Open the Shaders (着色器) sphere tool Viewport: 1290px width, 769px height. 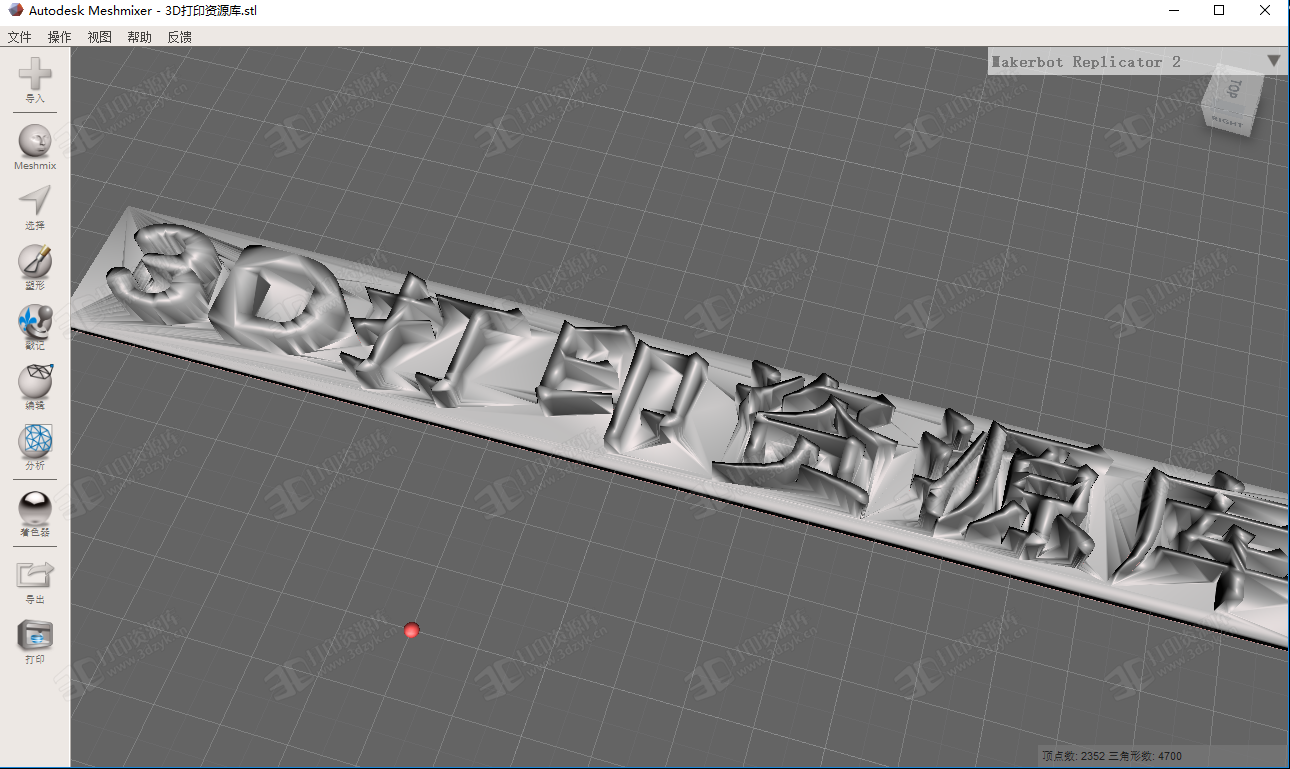pyautogui.click(x=35, y=508)
